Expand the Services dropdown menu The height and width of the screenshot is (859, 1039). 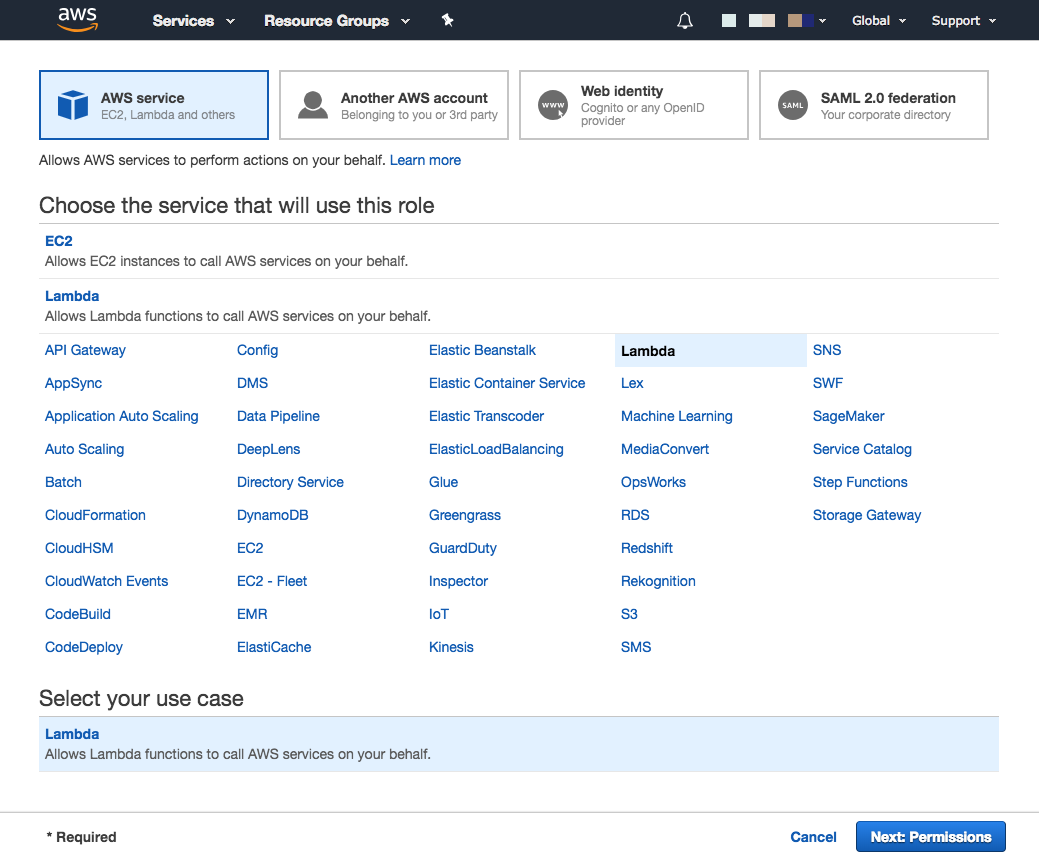(x=193, y=21)
